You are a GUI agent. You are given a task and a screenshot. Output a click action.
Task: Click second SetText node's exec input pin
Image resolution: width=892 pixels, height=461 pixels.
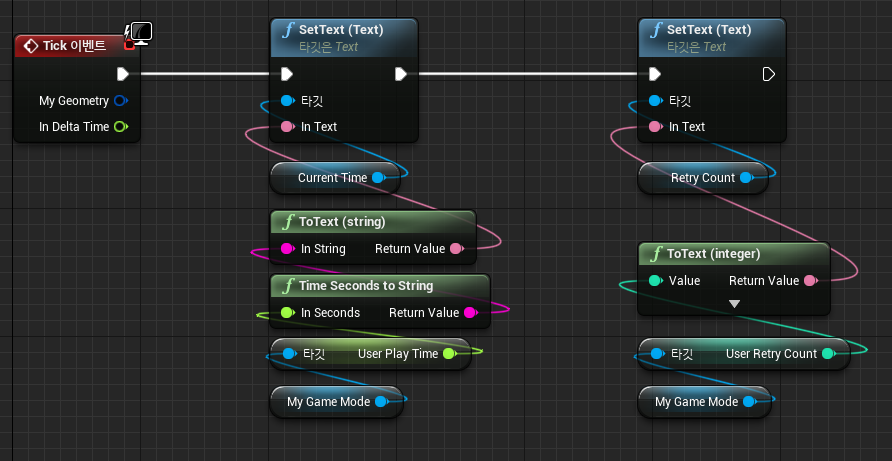pos(655,74)
